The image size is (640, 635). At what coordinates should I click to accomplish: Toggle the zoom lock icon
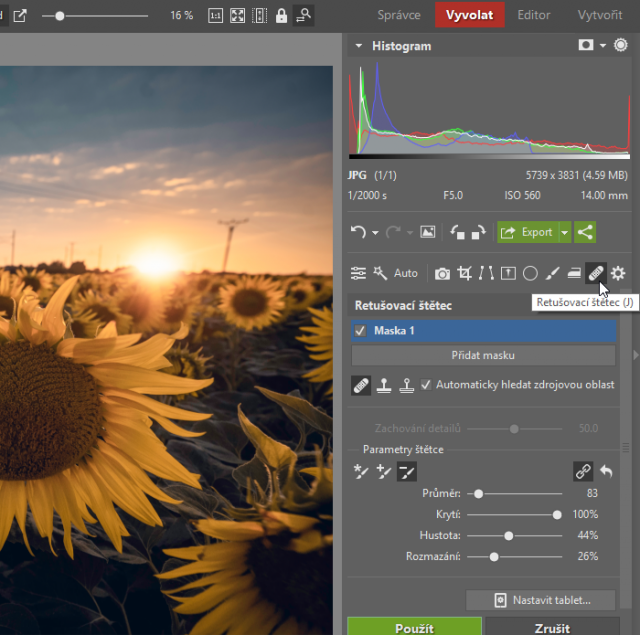tap(281, 16)
